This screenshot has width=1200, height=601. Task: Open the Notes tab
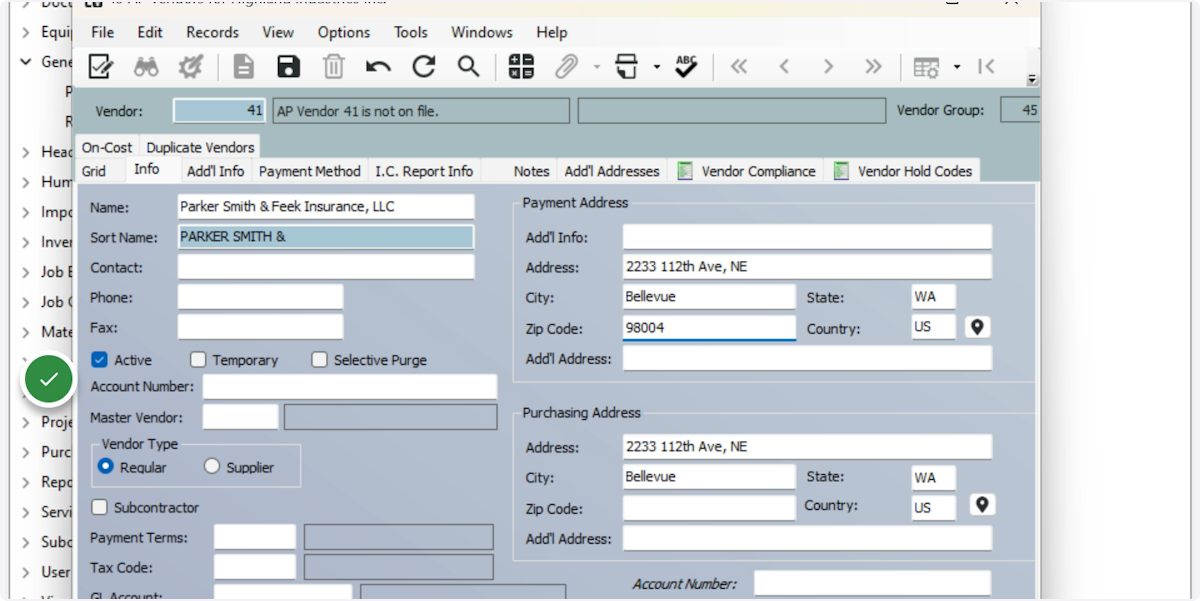coord(532,171)
